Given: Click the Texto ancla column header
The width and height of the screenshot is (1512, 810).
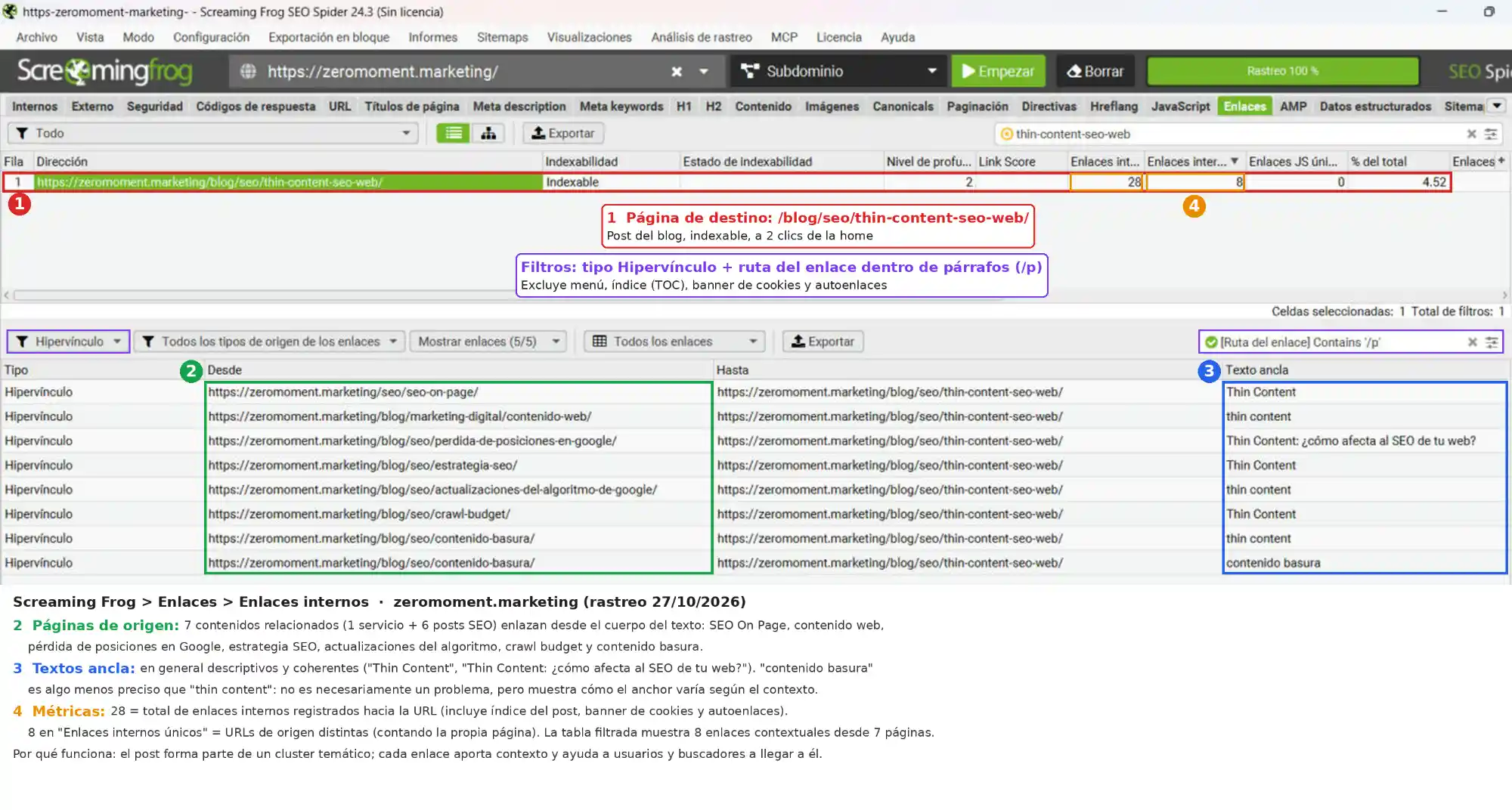Looking at the screenshot, I should coord(1365,369).
